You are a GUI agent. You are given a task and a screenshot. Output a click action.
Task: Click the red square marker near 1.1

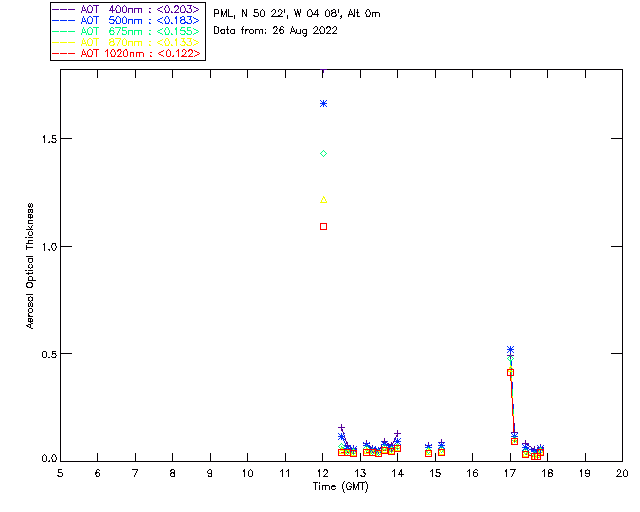(323, 226)
